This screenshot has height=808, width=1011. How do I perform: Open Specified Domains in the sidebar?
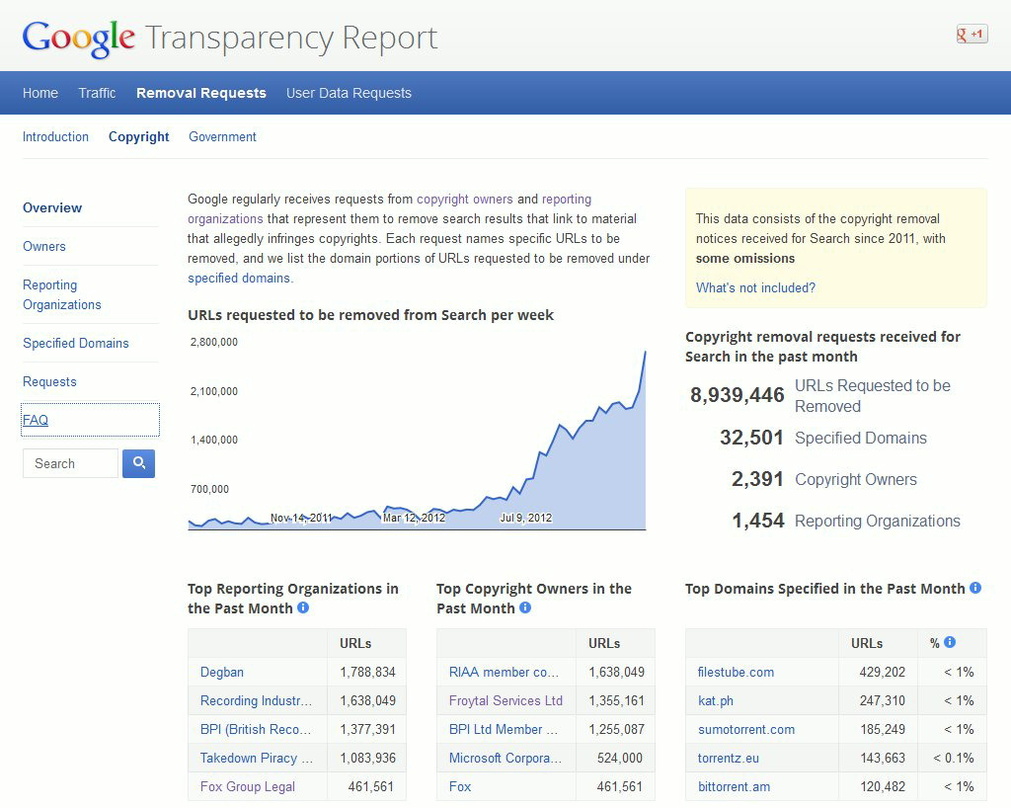tap(75, 343)
